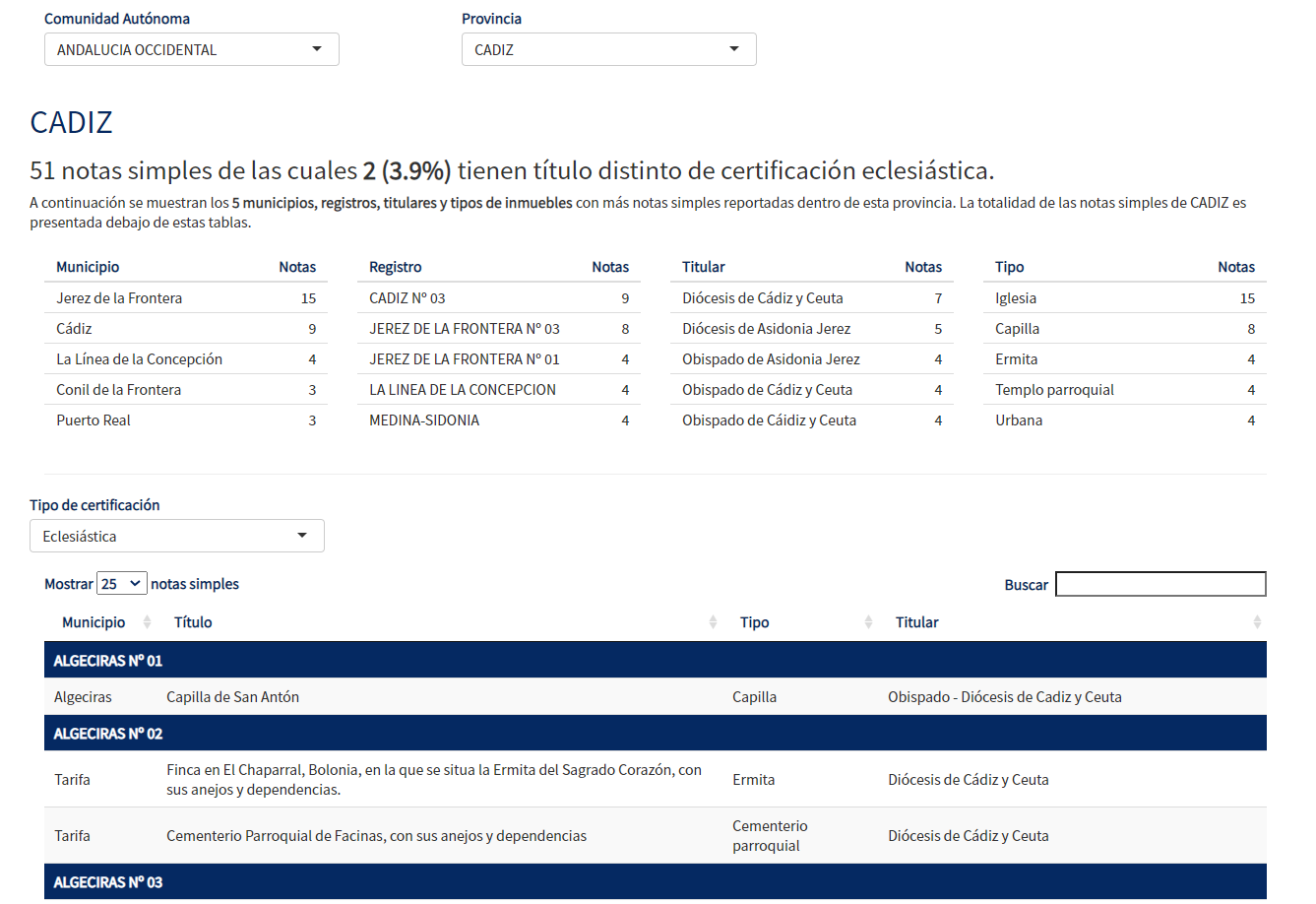Click Obispado de Asidonia Jerez titular

[x=771, y=358]
